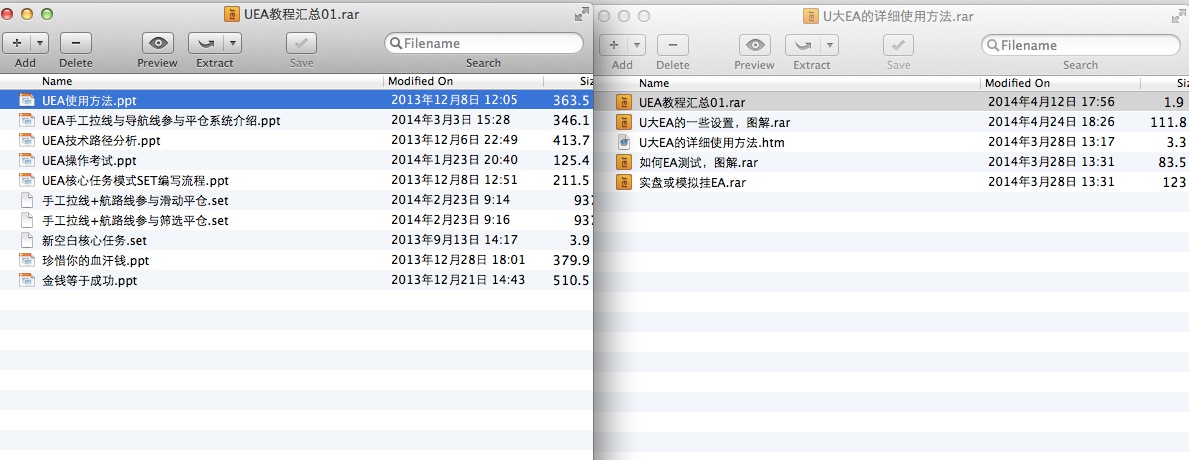Click 新空白核心任务.set file icon
Screen dimensions: 1189x460
(x=27, y=240)
